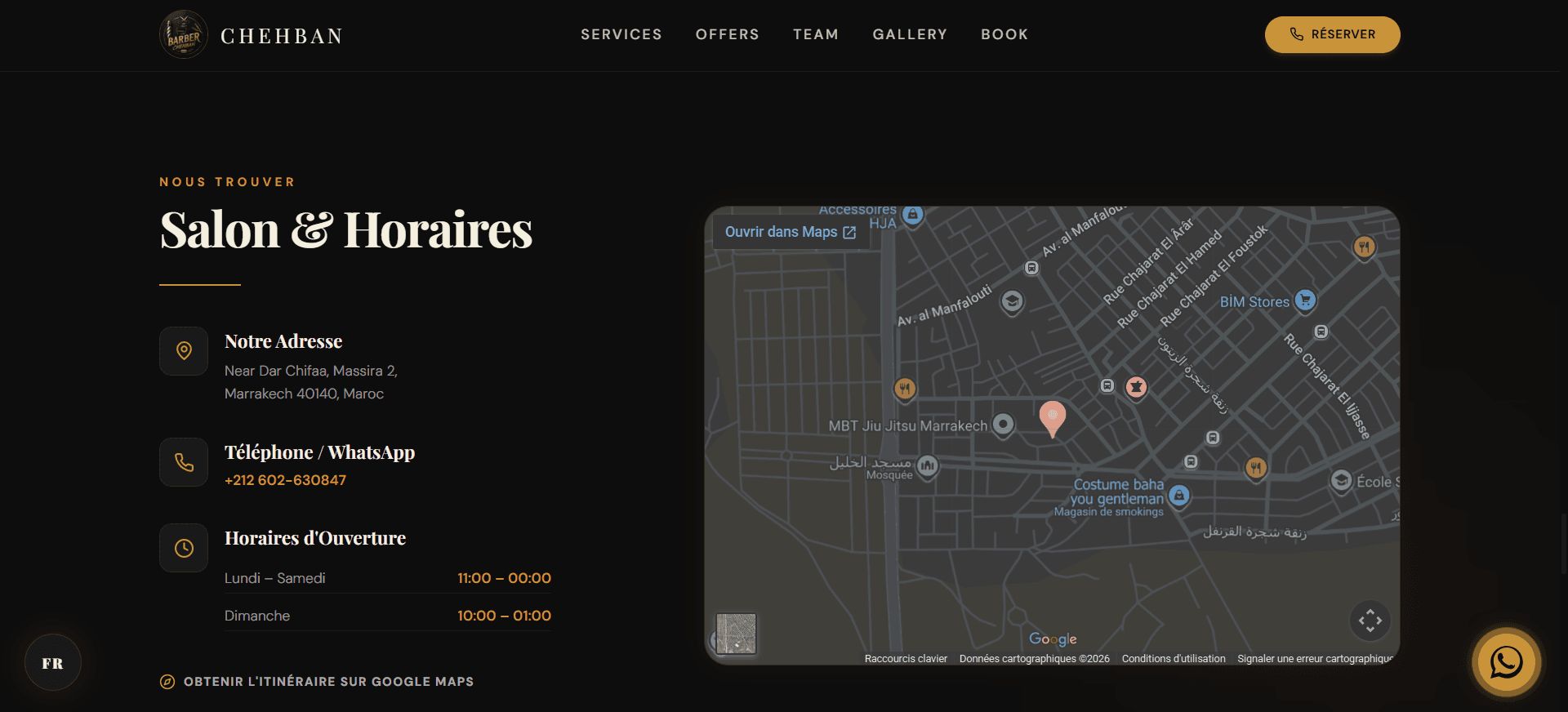Viewport: 1568px width, 712px height.
Task: Click the school marker near Av. al Manfalouti
Action: tap(1012, 301)
